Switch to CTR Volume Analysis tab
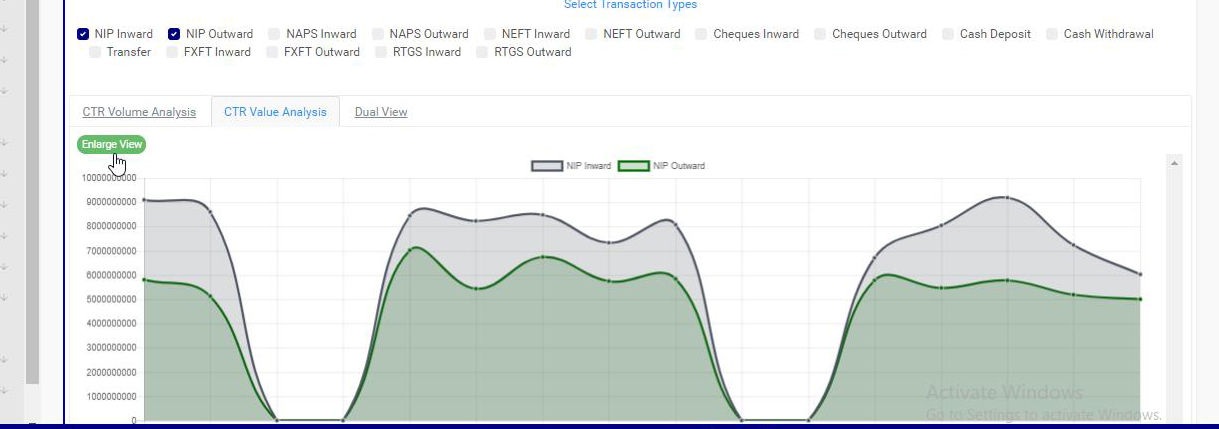The width and height of the screenshot is (1219, 429). (139, 112)
